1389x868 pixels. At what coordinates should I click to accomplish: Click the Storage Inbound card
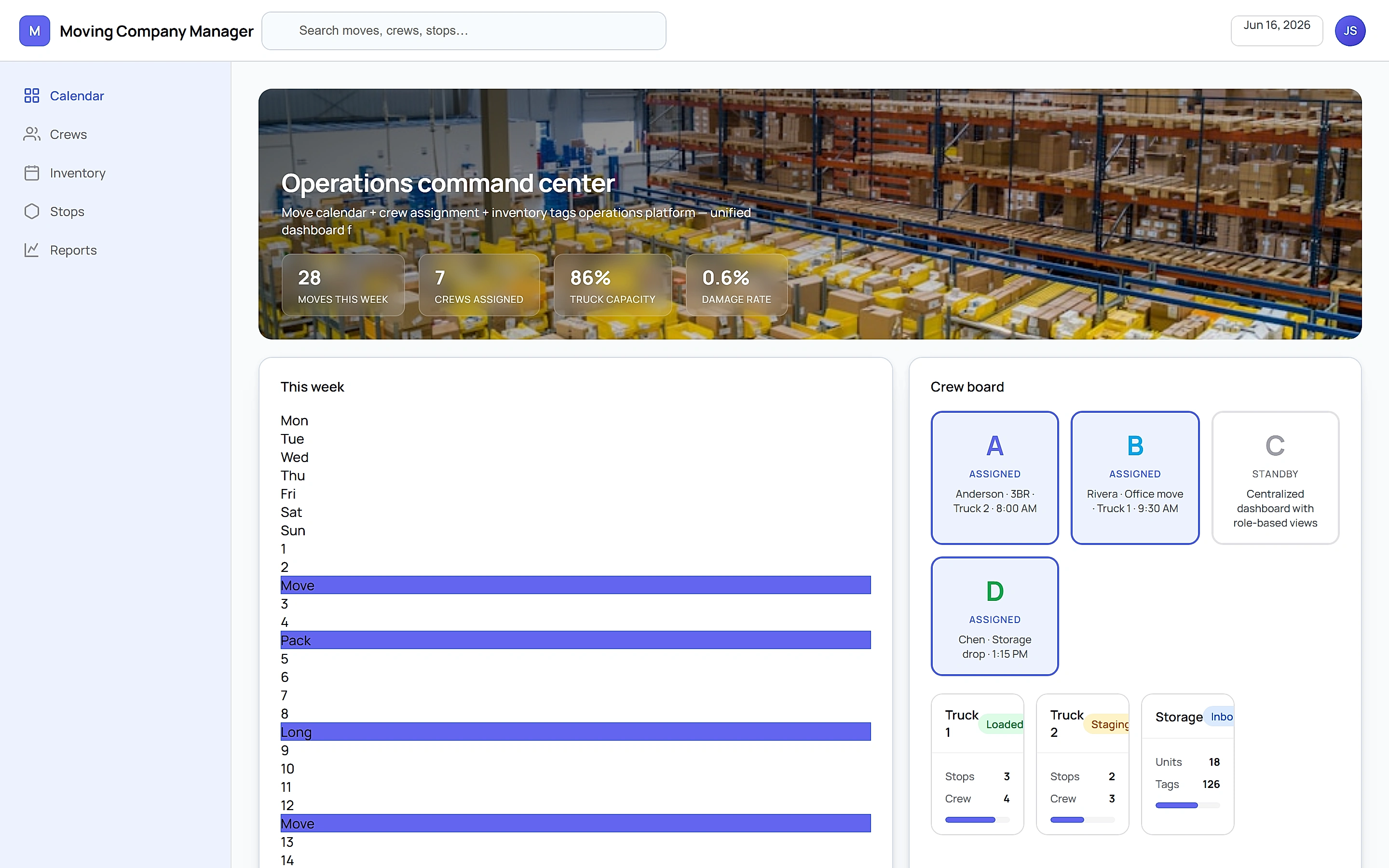click(x=1187, y=764)
